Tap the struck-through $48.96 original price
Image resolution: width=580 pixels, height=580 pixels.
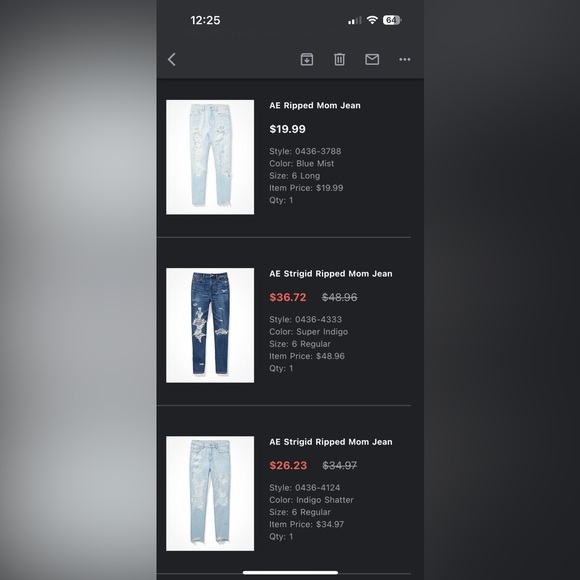(340, 297)
